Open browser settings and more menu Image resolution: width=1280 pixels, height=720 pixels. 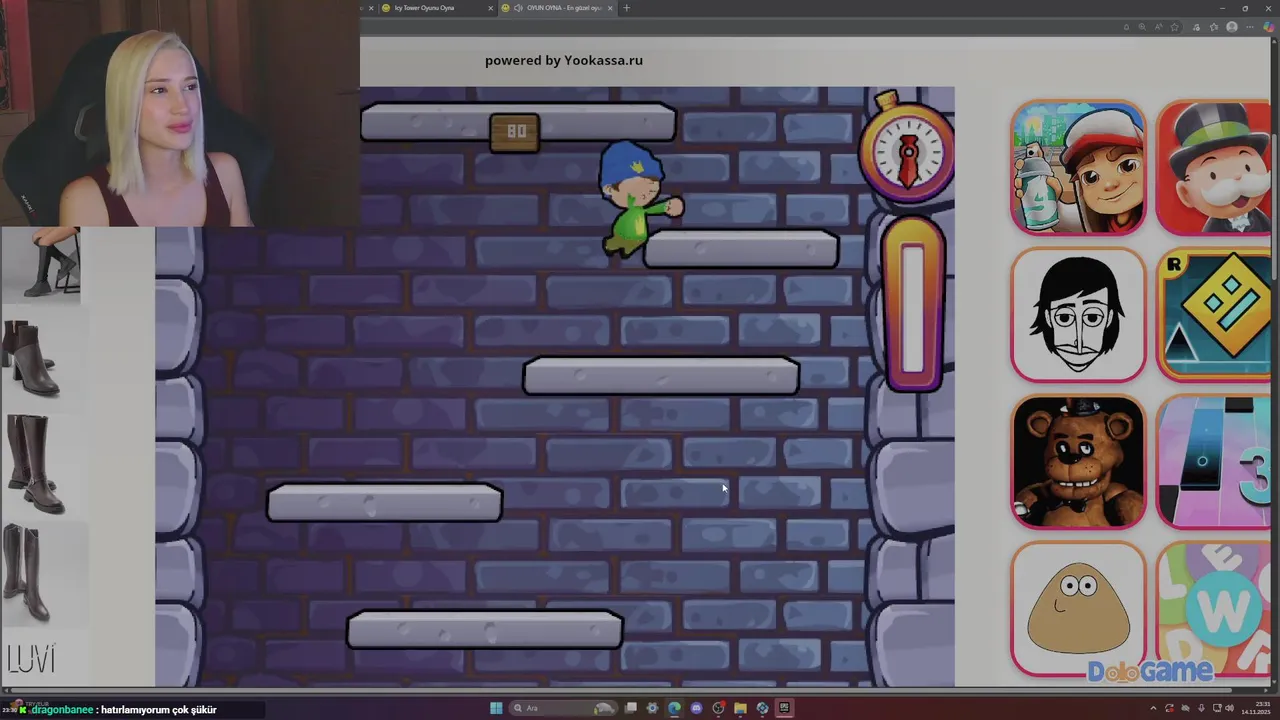(1250, 27)
